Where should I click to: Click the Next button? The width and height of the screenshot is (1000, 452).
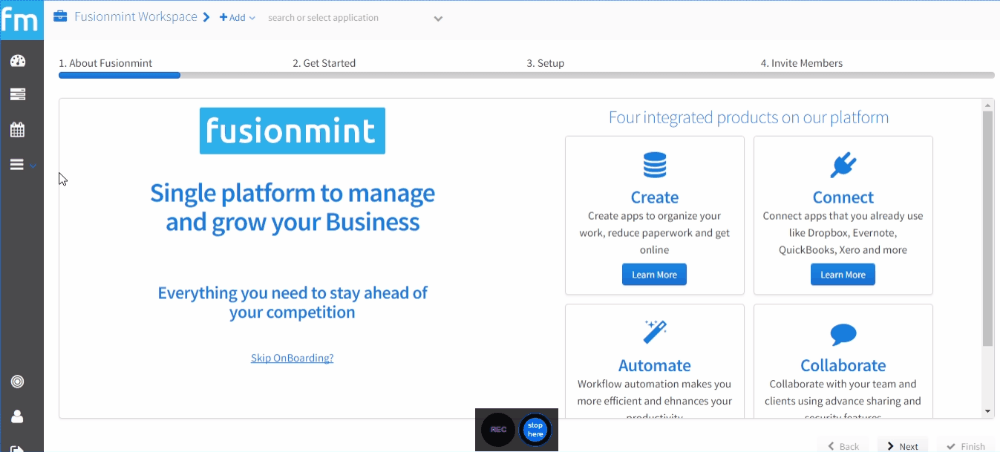pyautogui.click(x=902, y=446)
